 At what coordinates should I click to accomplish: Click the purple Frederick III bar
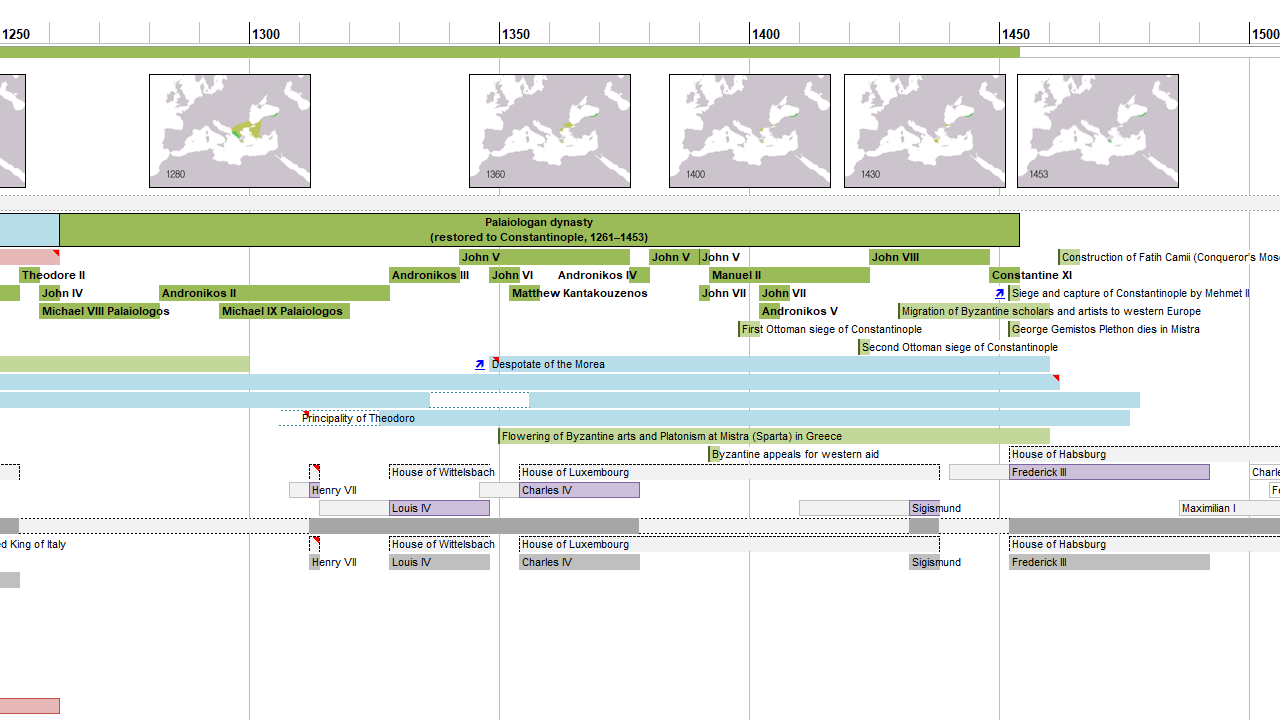click(x=1109, y=472)
